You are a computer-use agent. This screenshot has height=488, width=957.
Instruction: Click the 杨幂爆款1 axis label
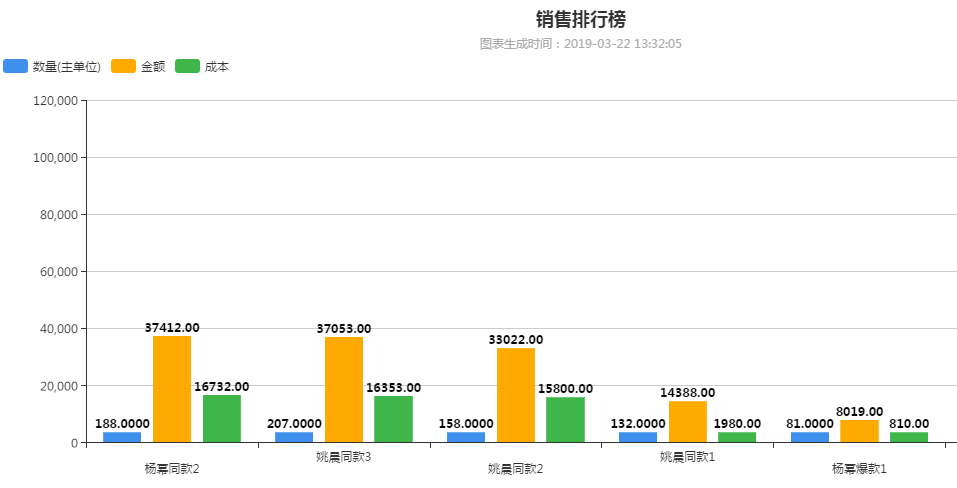click(x=859, y=469)
